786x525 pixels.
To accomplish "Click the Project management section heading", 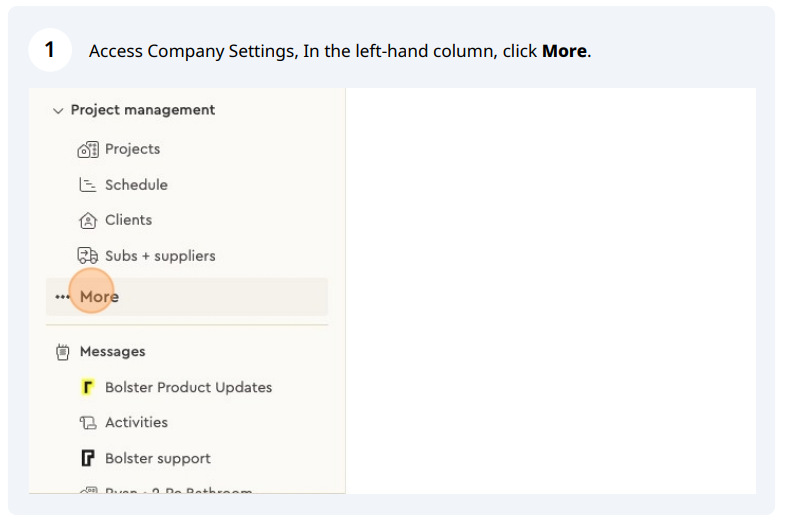I will pyautogui.click(x=143, y=110).
